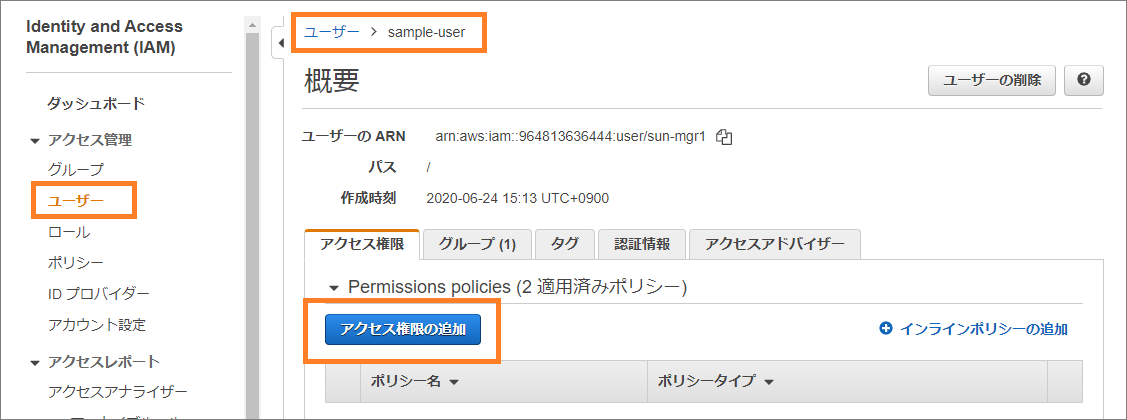
Task: Open グループ in the sidebar
Action: pyautogui.click(x=75, y=170)
